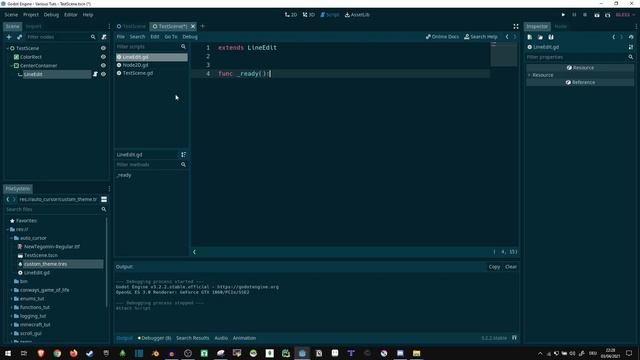Open script editor Go To menu
Screen dimensions: 640x360
pyautogui.click(x=171, y=37)
